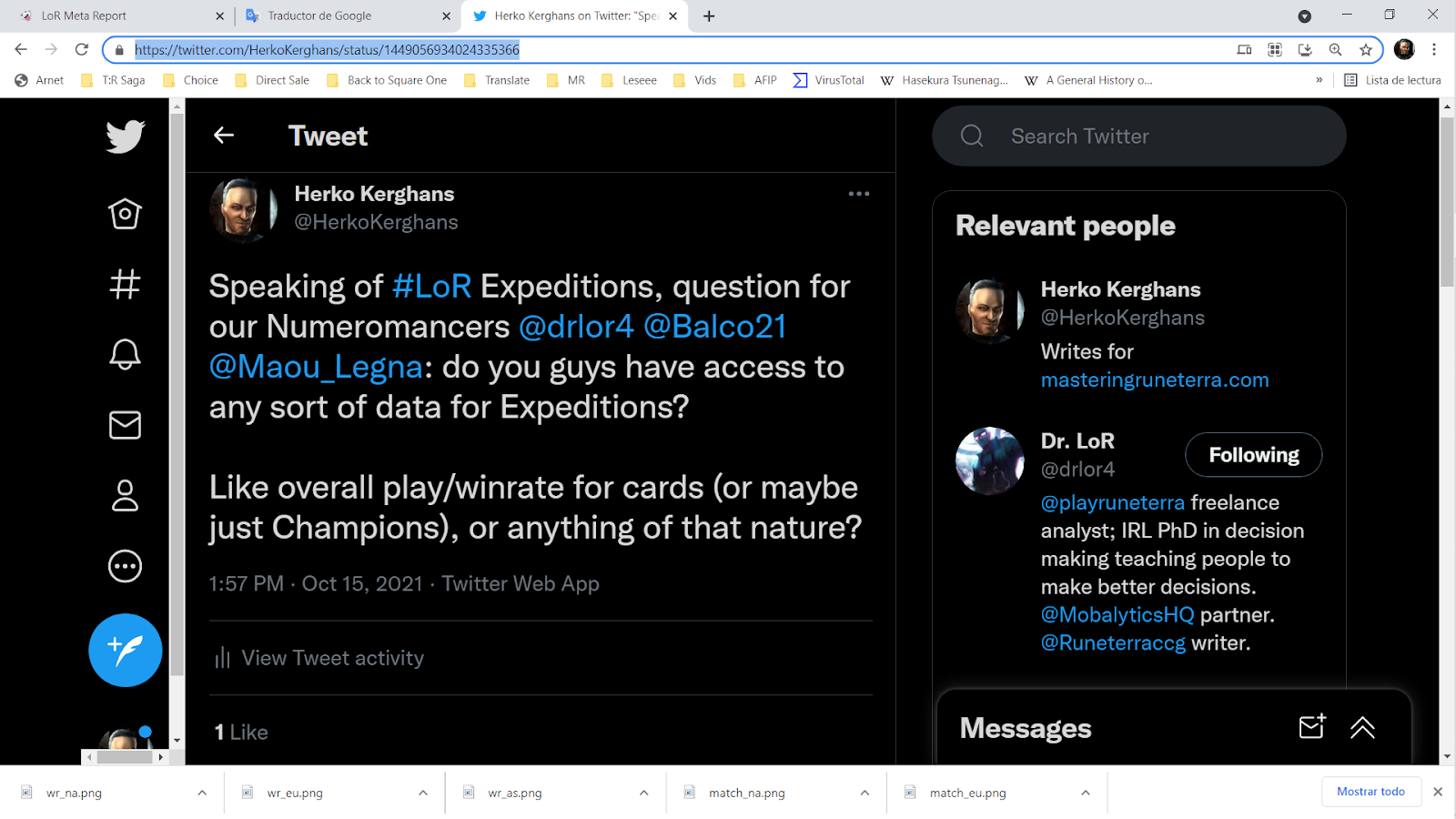Click Mostrar todo to show all downloads
1456x819 pixels.
tap(1370, 792)
